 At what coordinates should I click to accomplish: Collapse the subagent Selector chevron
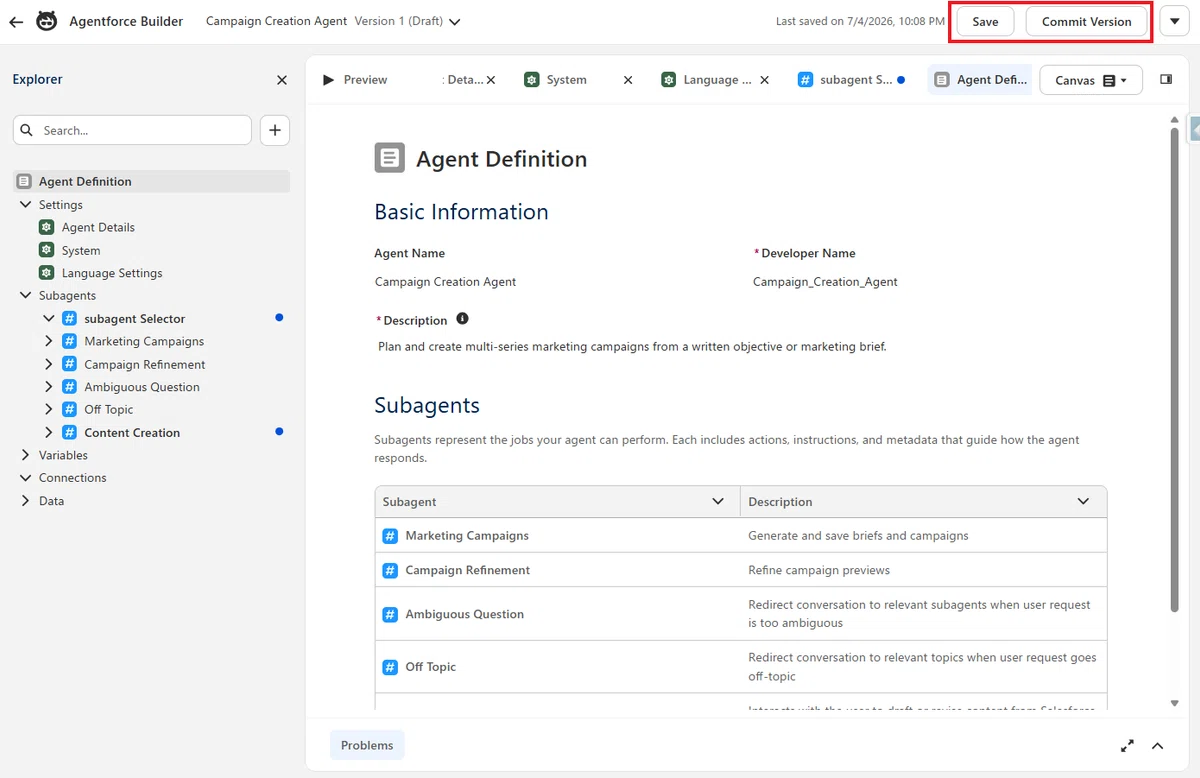[48, 318]
